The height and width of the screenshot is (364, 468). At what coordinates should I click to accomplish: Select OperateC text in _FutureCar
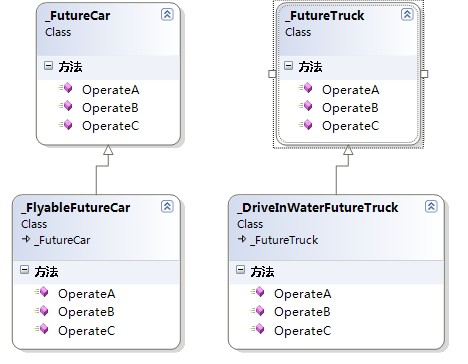point(111,126)
